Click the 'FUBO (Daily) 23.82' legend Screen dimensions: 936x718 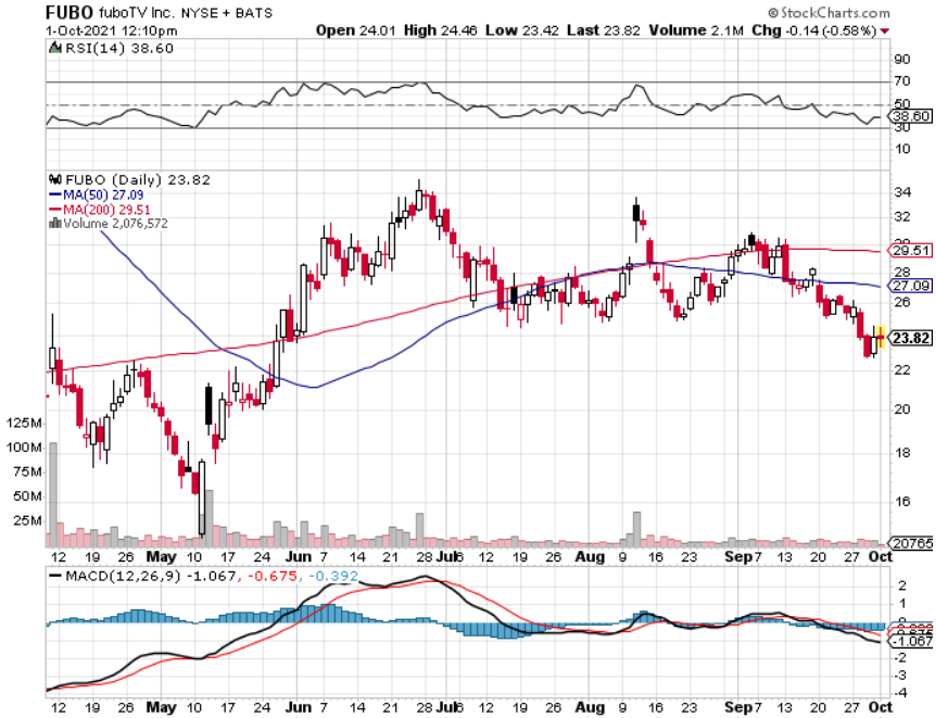138,180
